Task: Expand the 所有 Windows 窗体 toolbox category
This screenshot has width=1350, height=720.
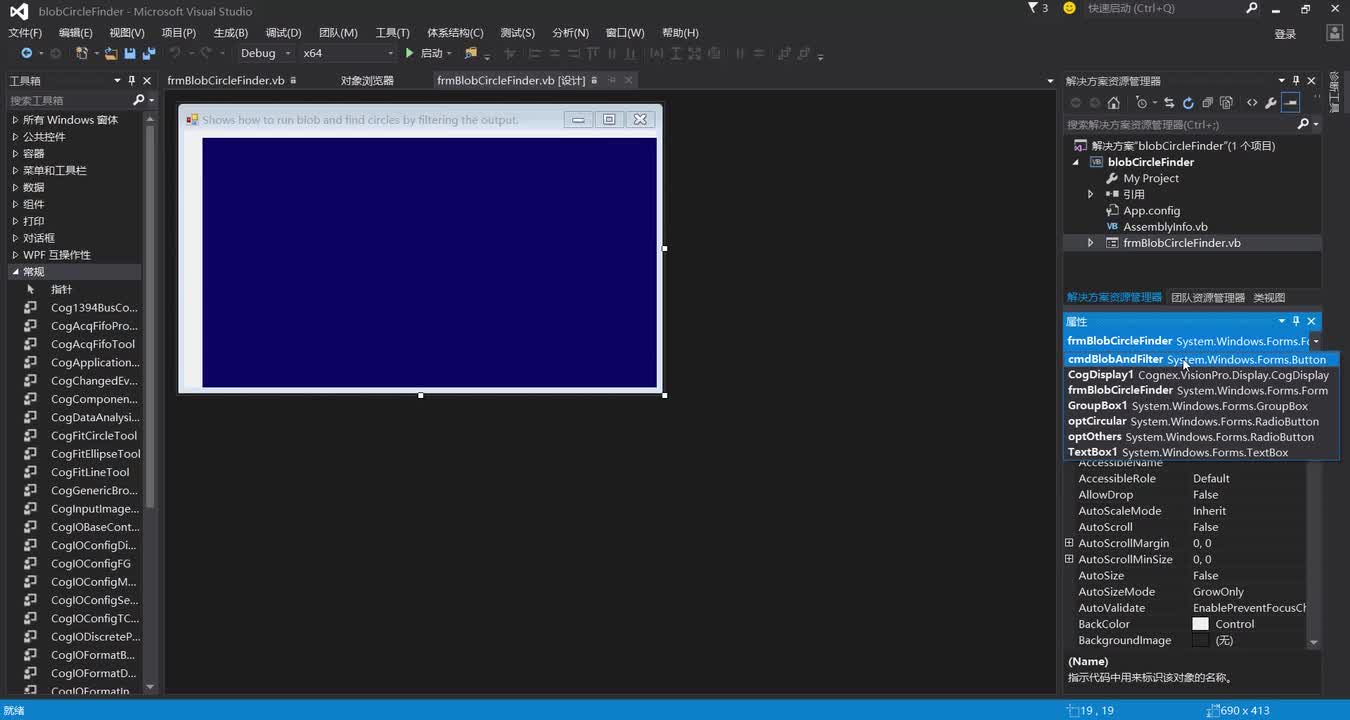Action: (x=15, y=120)
